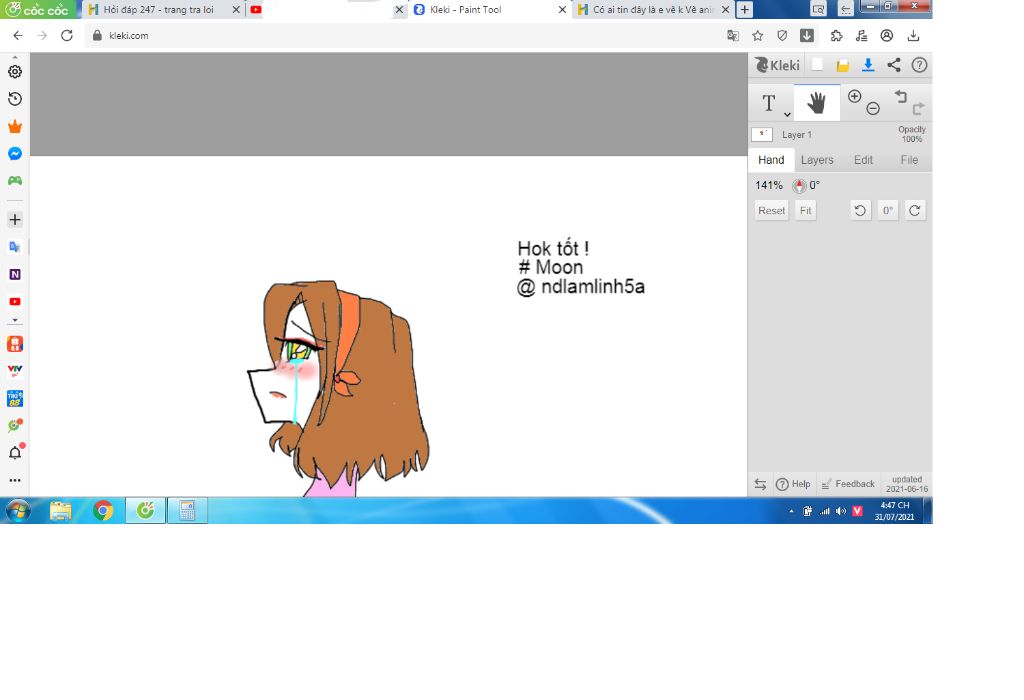Bookmark this page with star
Image resolution: width=1024 pixels, height=700 pixels.
coord(758,35)
